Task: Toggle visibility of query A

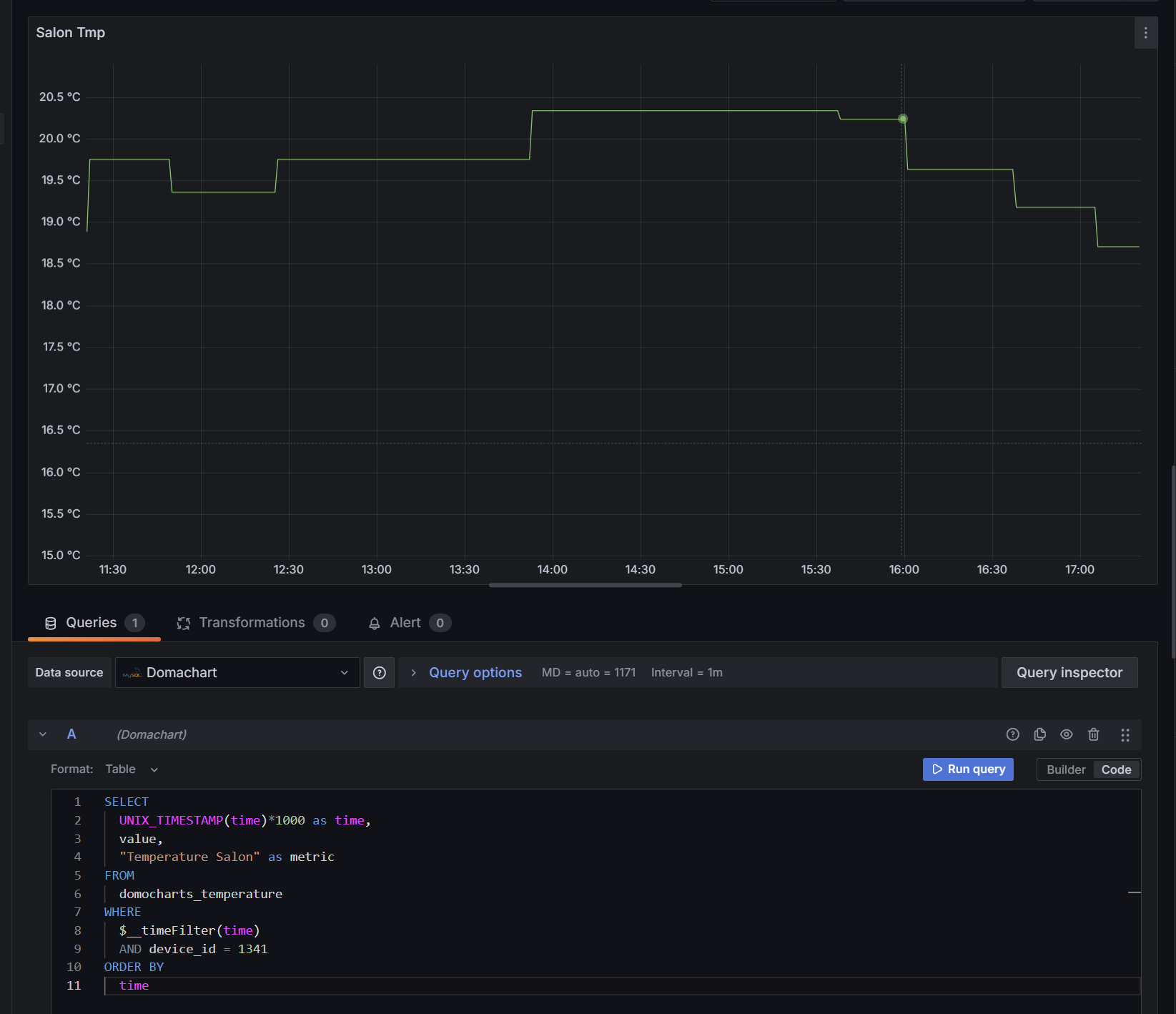Action: [x=1066, y=734]
